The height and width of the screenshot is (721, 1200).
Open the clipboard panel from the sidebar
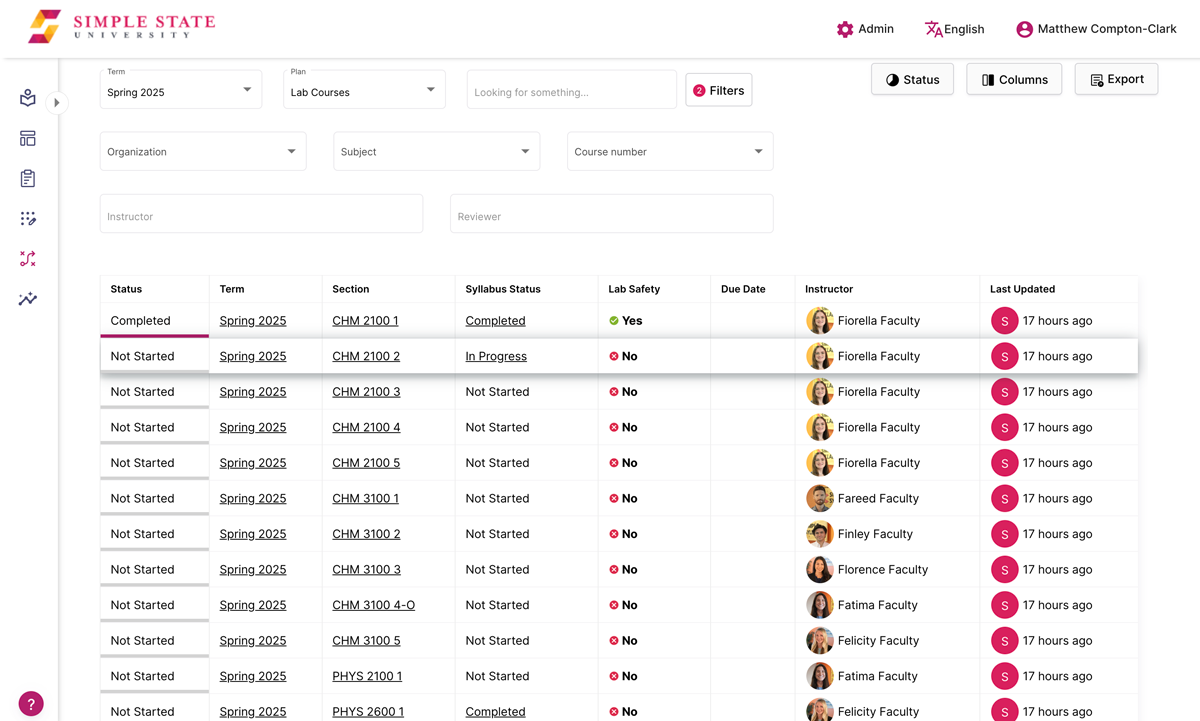[27, 178]
